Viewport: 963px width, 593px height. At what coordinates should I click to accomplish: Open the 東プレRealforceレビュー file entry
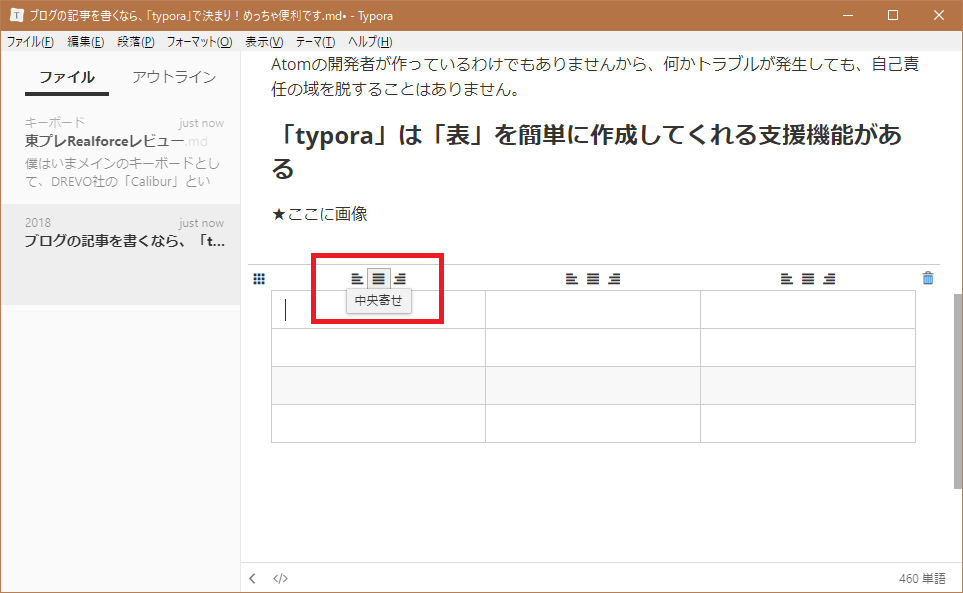(x=121, y=153)
